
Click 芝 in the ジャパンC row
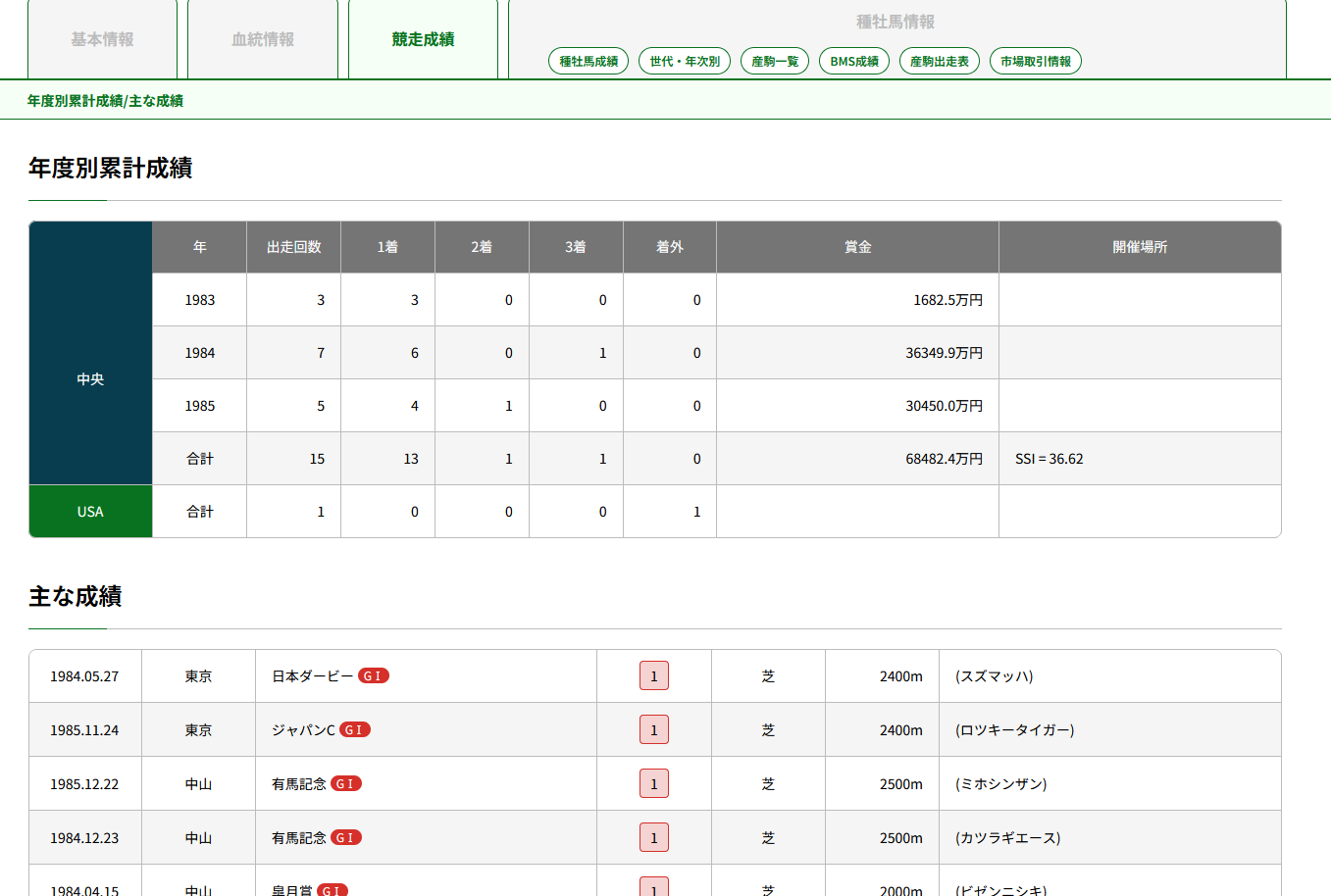click(768, 730)
